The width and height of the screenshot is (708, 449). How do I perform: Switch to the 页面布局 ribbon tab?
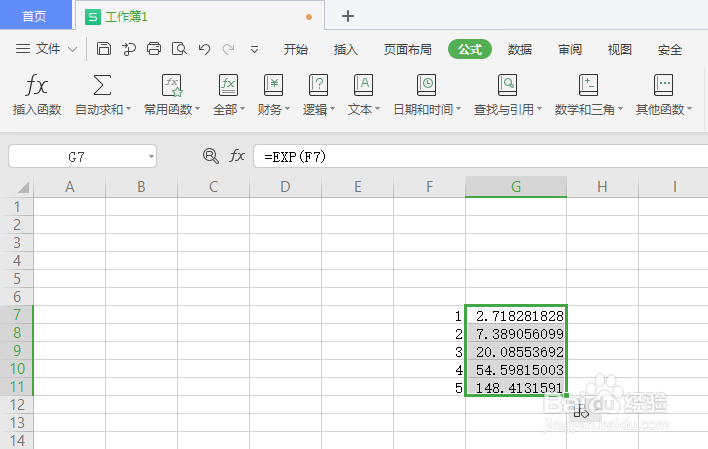click(407, 49)
